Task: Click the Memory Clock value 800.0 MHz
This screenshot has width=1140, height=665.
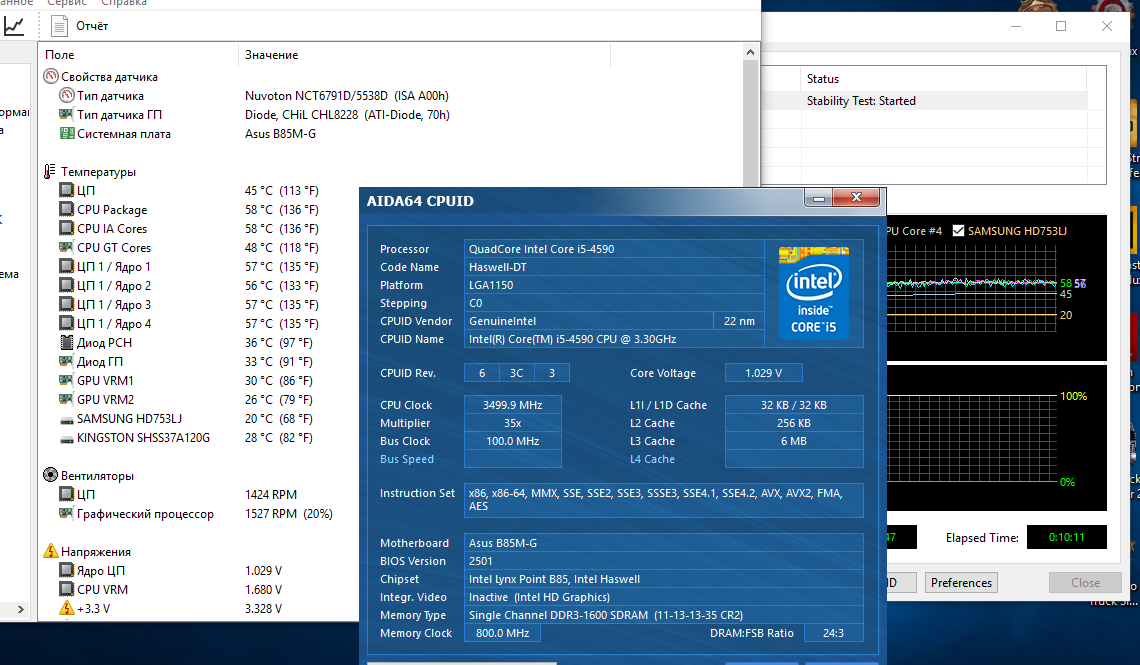Action: point(502,633)
